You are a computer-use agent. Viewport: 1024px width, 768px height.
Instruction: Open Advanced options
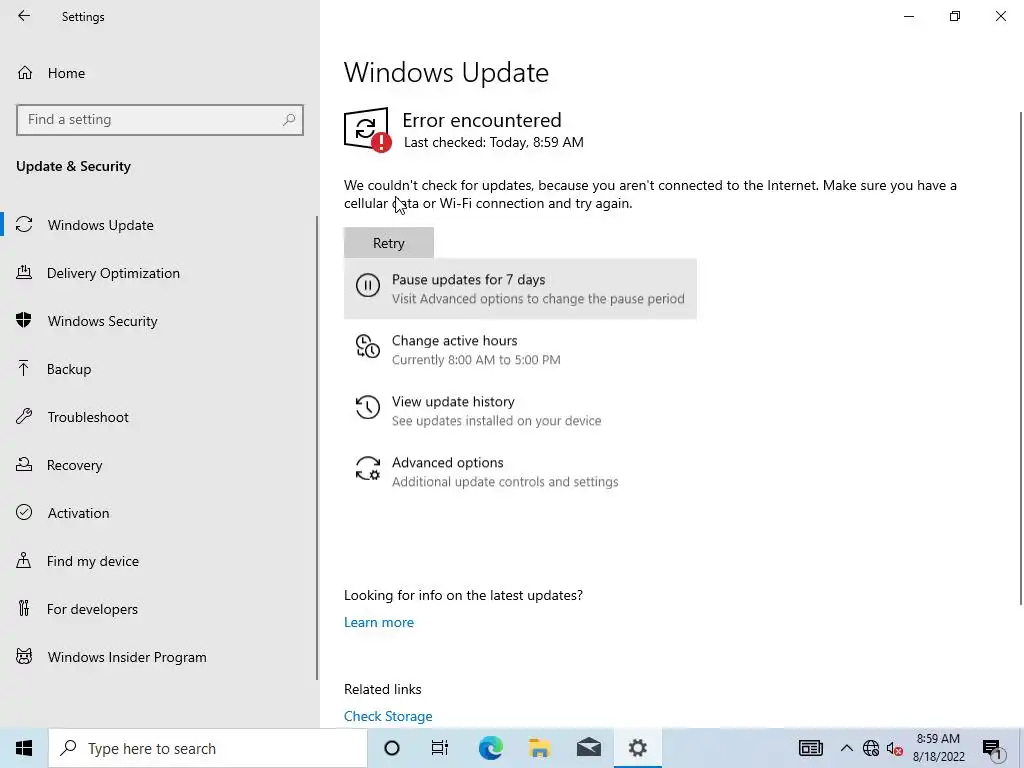point(520,472)
